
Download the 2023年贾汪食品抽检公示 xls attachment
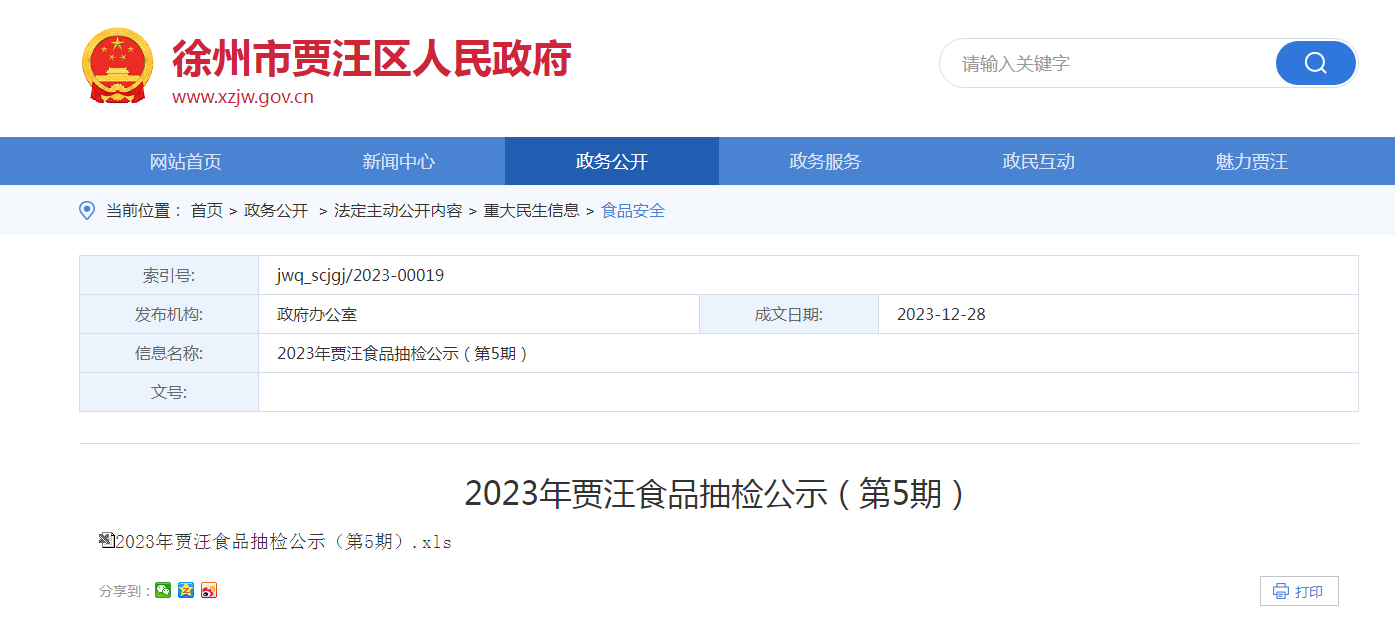coord(284,542)
